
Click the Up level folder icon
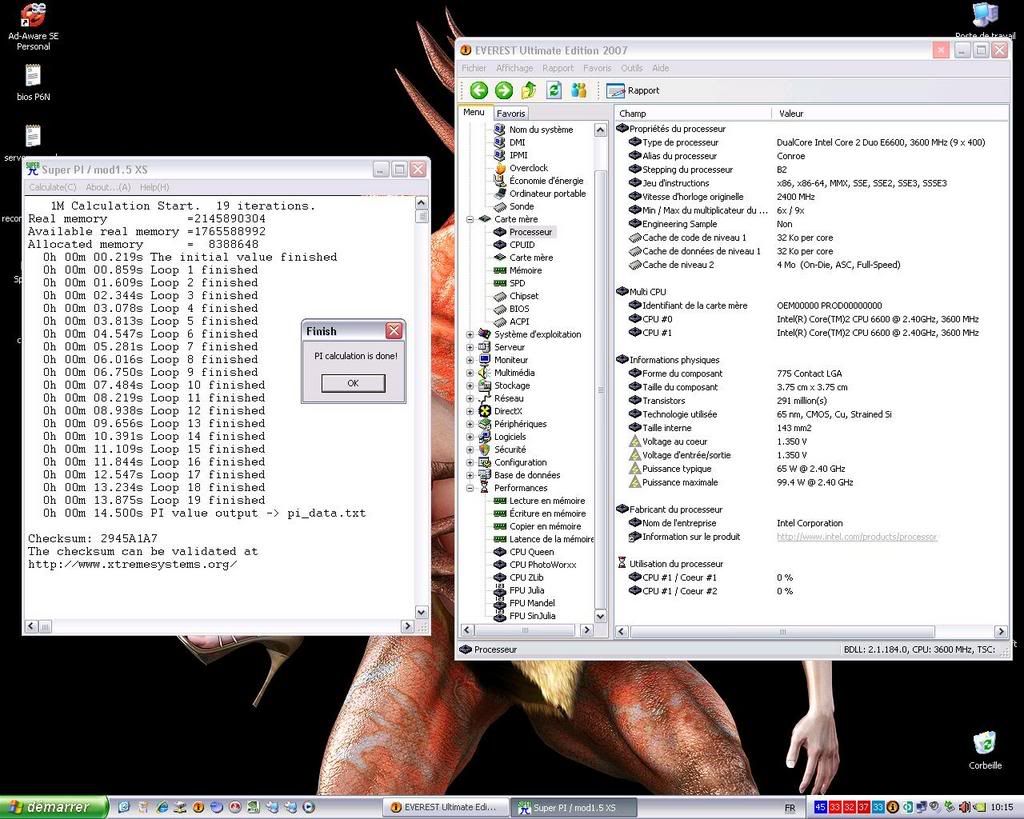pos(529,90)
